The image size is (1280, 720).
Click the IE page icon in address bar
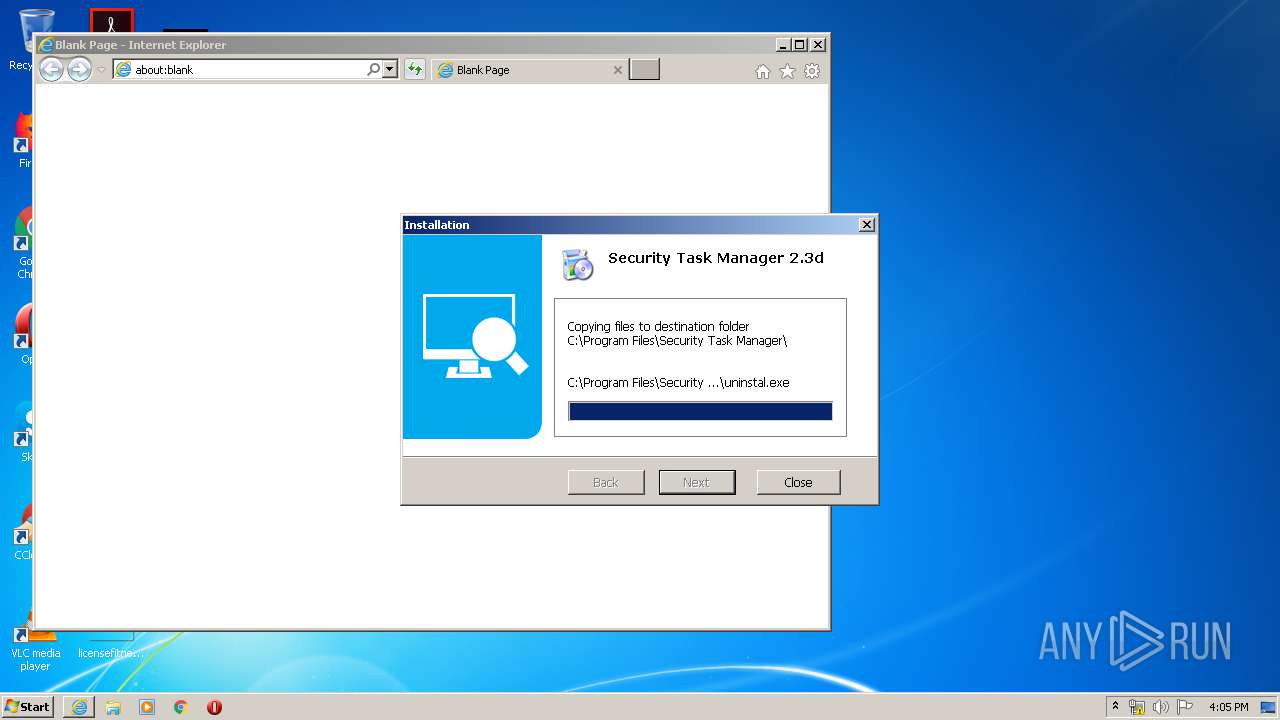(124, 70)
